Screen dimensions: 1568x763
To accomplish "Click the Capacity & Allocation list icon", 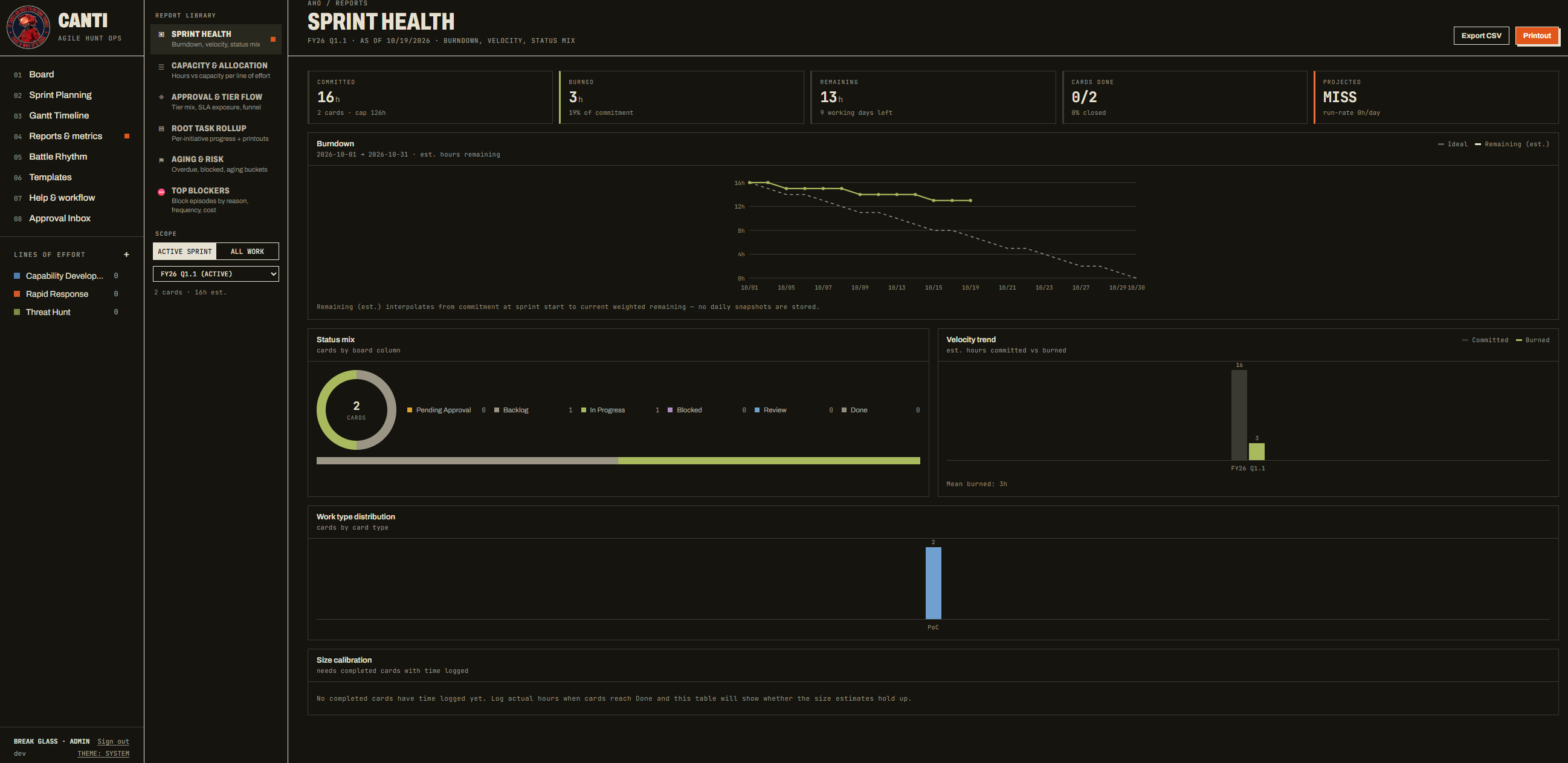I will [x=161, y=67].
